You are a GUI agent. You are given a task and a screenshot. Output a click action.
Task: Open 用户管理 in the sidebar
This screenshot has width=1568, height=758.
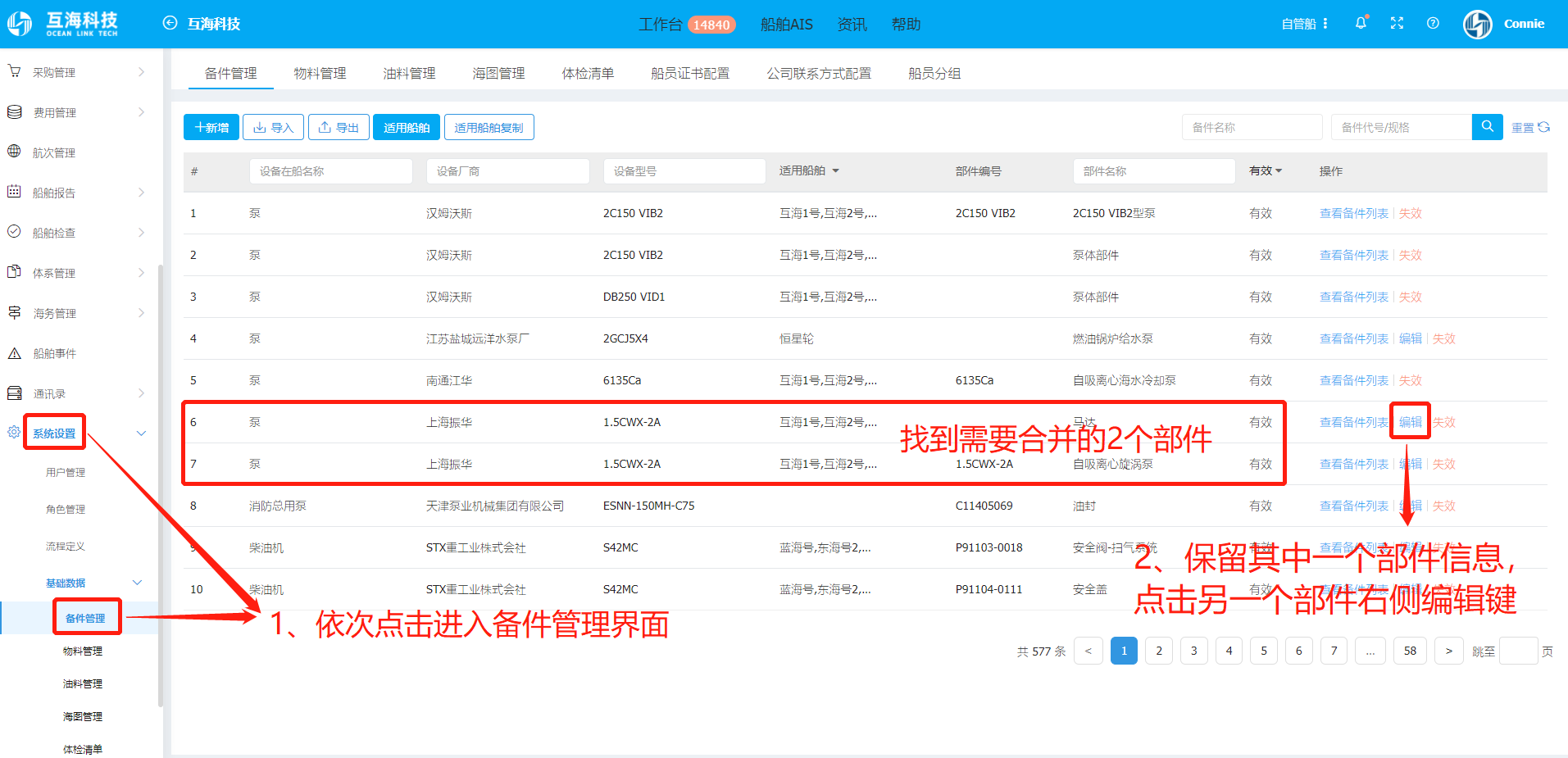[66, 472]
